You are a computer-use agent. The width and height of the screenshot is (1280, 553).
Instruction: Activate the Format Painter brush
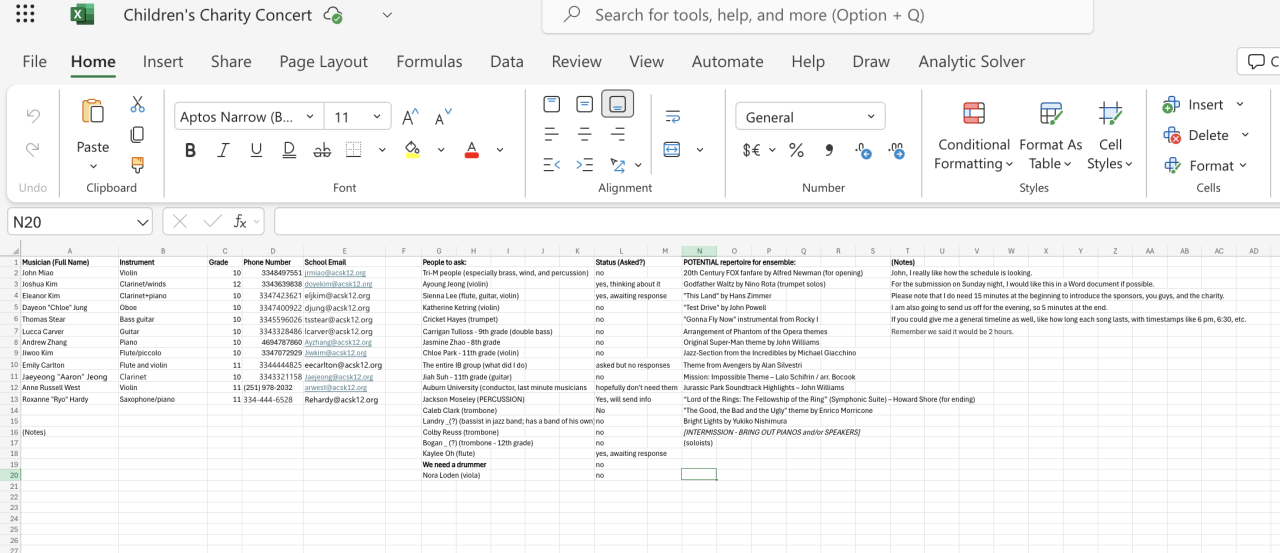[x=138, y=164]
